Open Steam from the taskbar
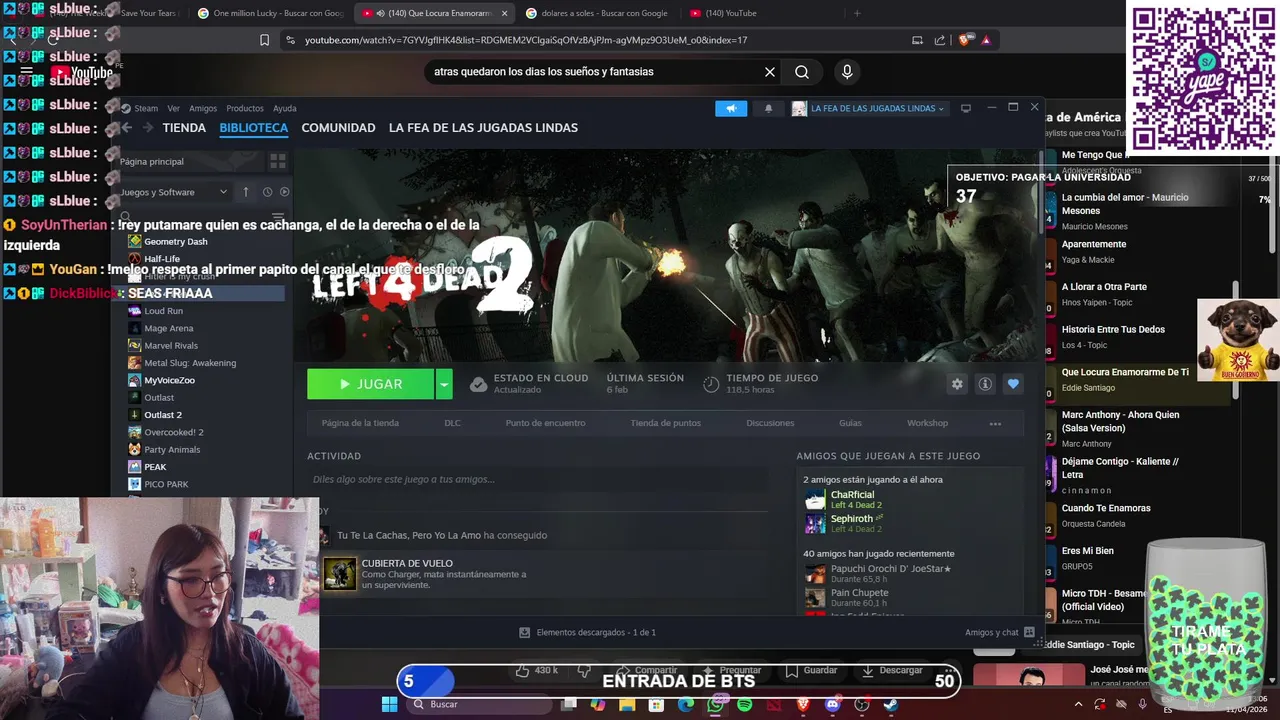Image resolution: width=1280 pixels, height=720 pixels. (890, 705)
